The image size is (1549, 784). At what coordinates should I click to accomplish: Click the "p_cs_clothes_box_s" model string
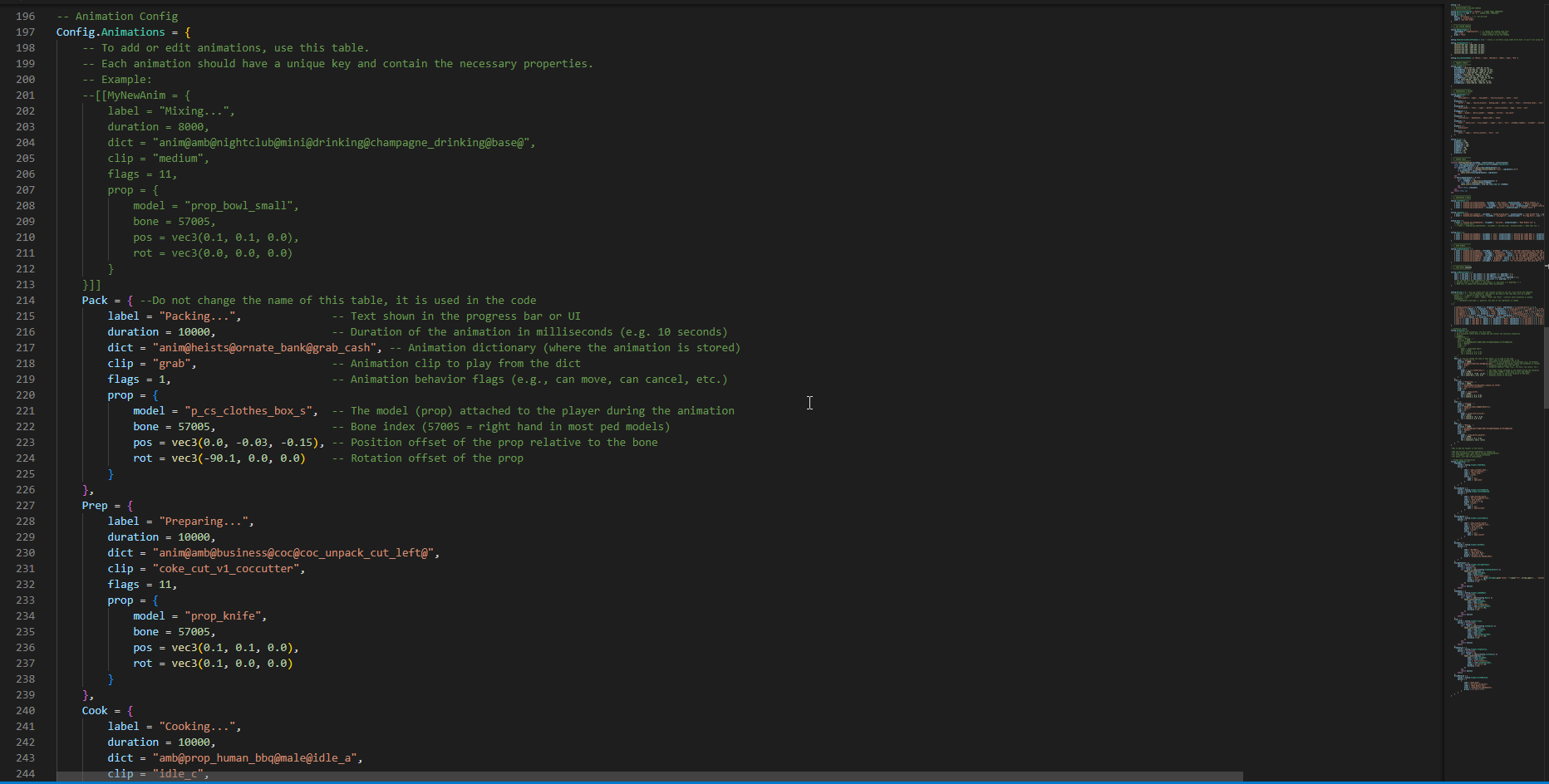(249, 411)
